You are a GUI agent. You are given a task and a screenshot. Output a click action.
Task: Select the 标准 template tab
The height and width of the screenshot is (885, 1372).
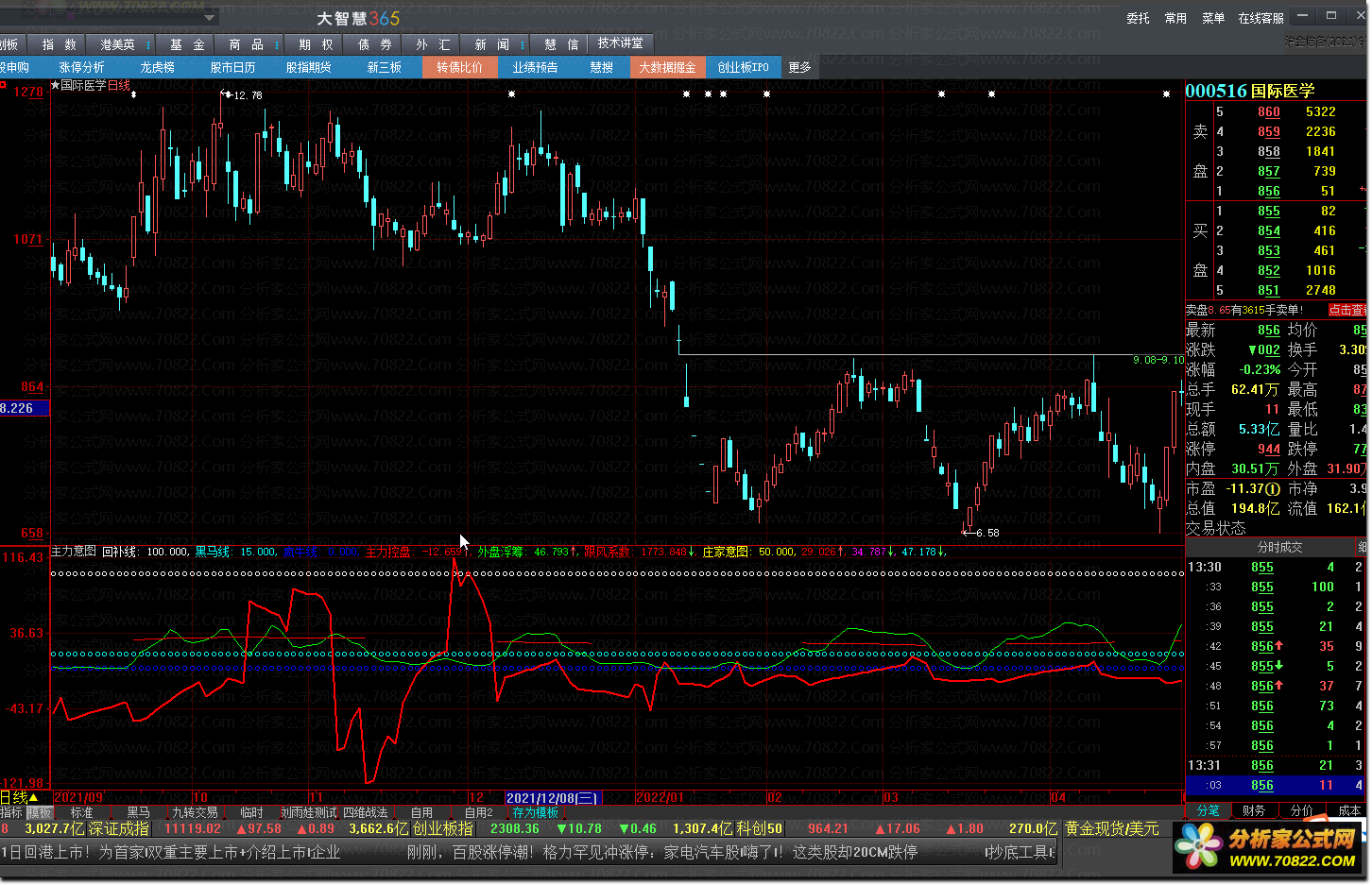[x=81, y=812]
